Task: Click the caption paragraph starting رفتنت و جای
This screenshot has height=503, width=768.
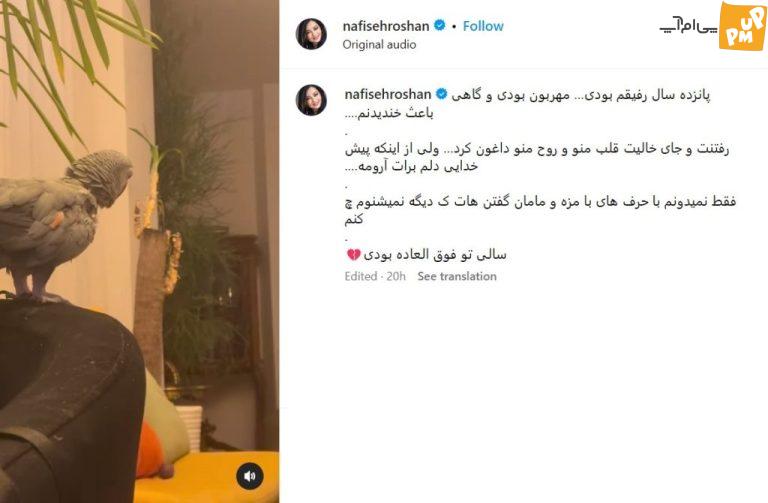Action: click(x=537, y=157)
